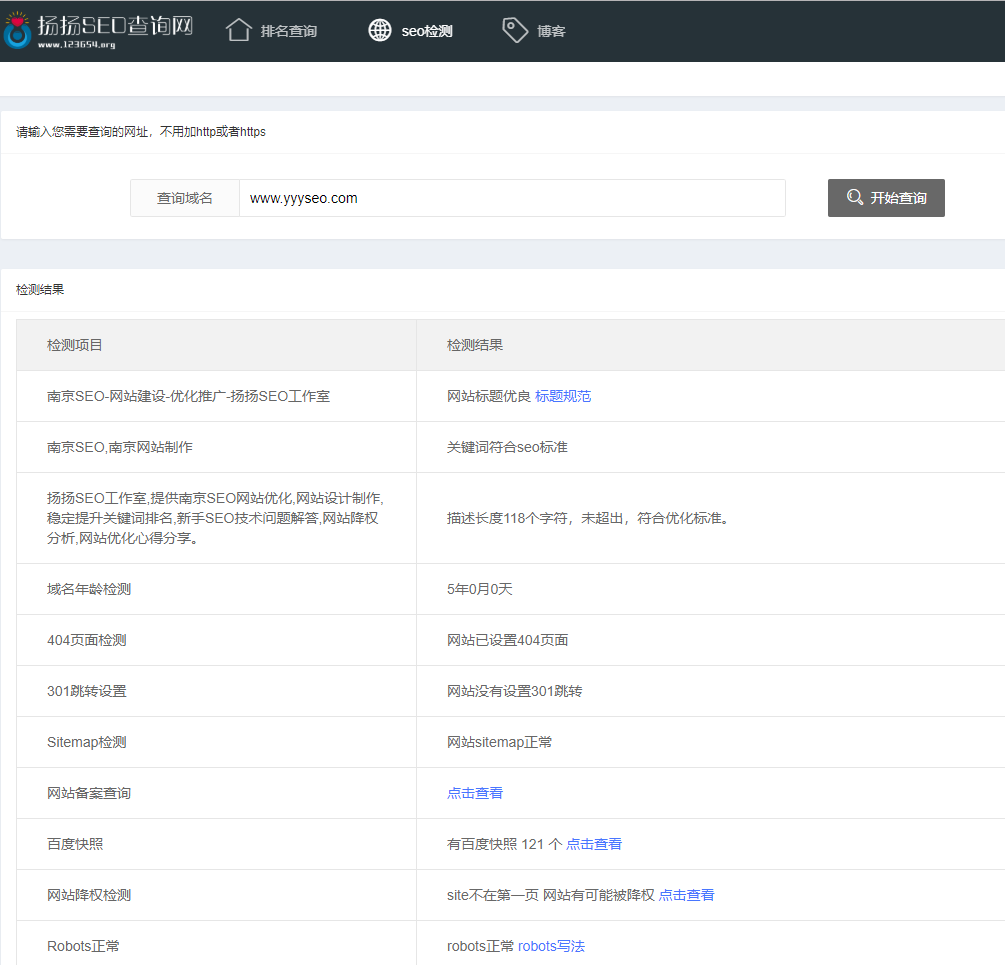Image resolution: width=1005 pixels, height=965 pixels.
Task: Open the 博客 menu item
Action: pos(550,31)
